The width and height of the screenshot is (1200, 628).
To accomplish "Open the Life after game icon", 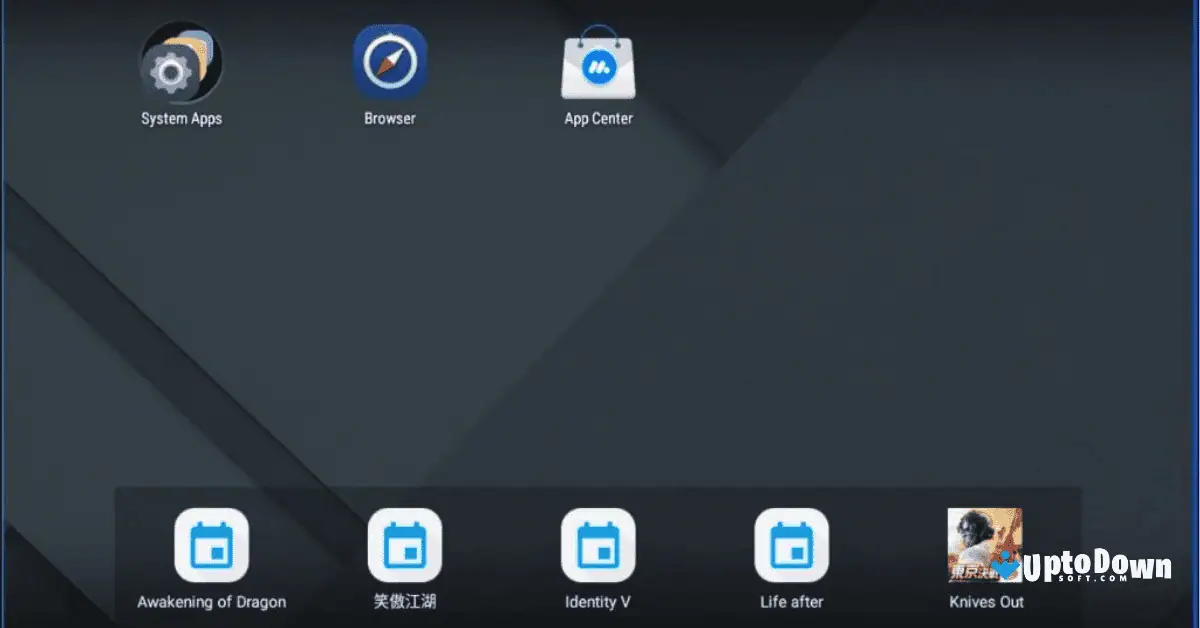I will pos(791,545).
